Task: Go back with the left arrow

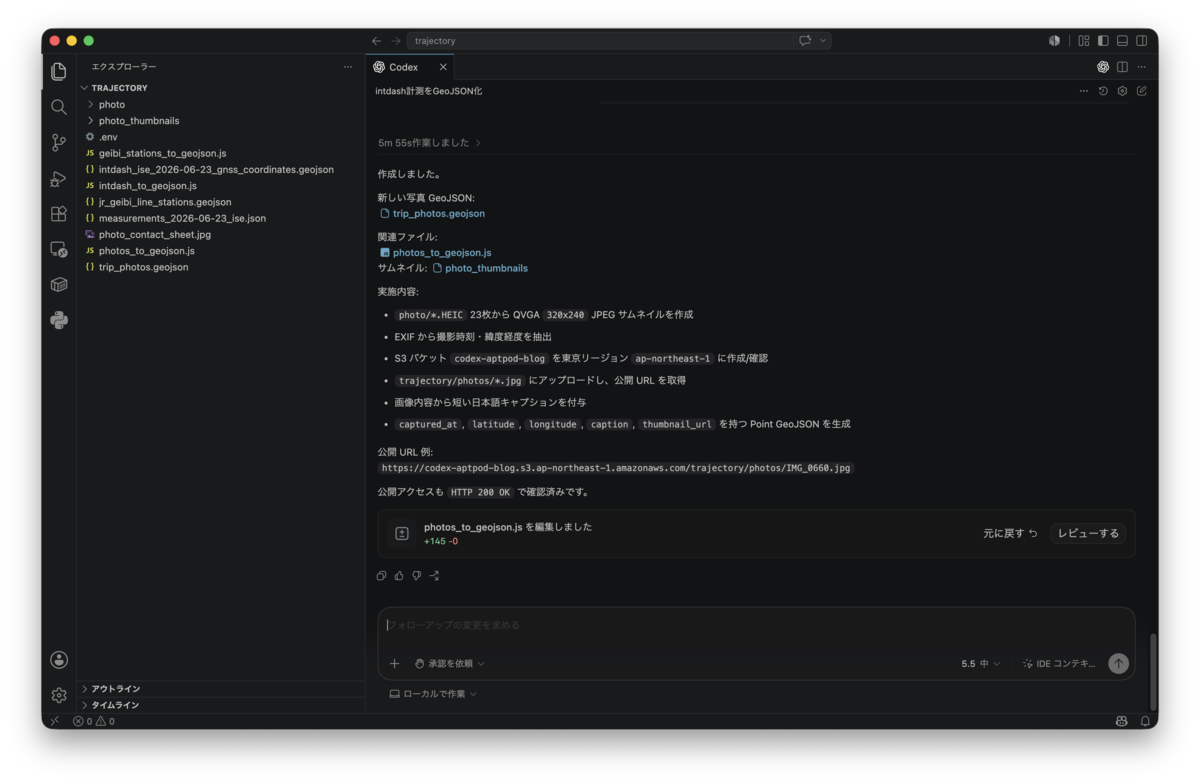Action: 376,41
